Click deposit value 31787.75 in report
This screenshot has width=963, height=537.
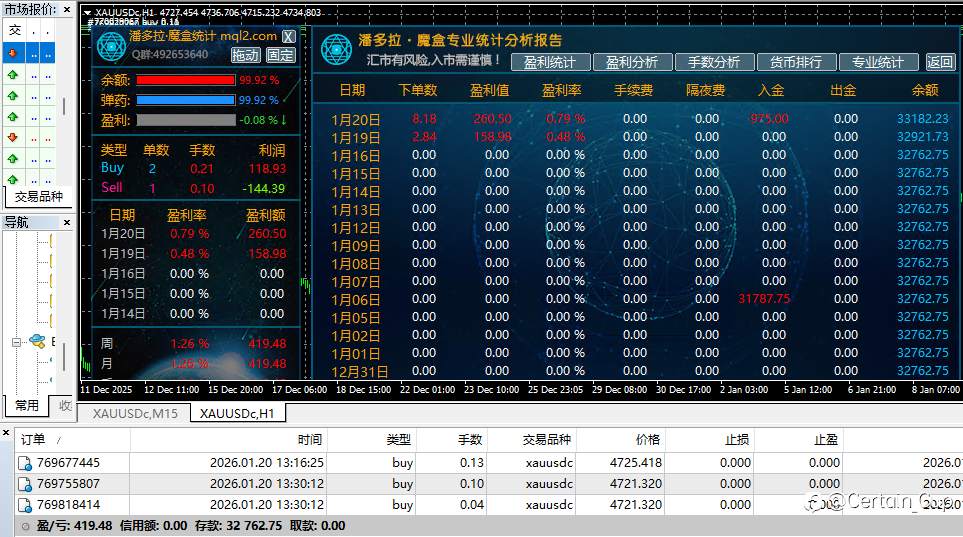[764, 299]
